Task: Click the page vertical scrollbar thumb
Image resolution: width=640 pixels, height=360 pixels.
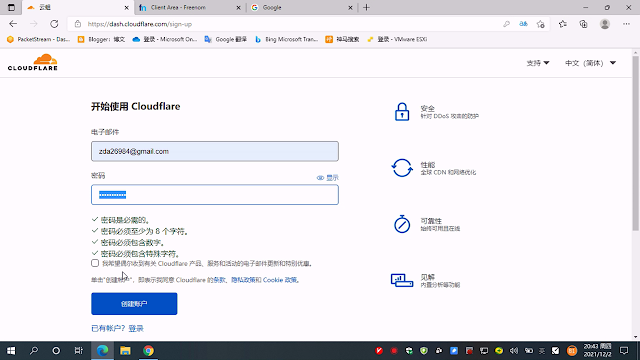Action: click(x=636, y=143)
